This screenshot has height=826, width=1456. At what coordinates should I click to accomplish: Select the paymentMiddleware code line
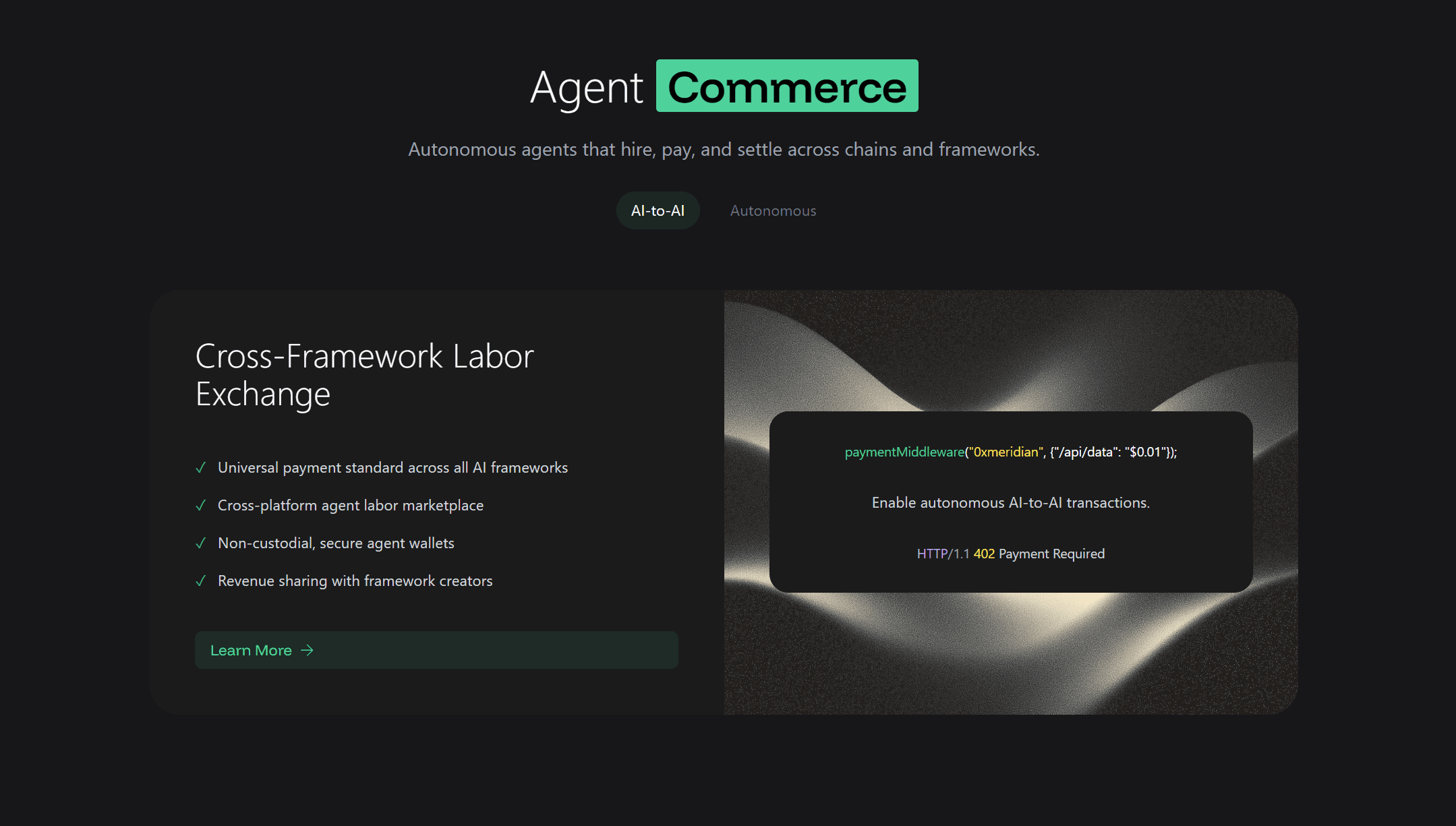1011,452
